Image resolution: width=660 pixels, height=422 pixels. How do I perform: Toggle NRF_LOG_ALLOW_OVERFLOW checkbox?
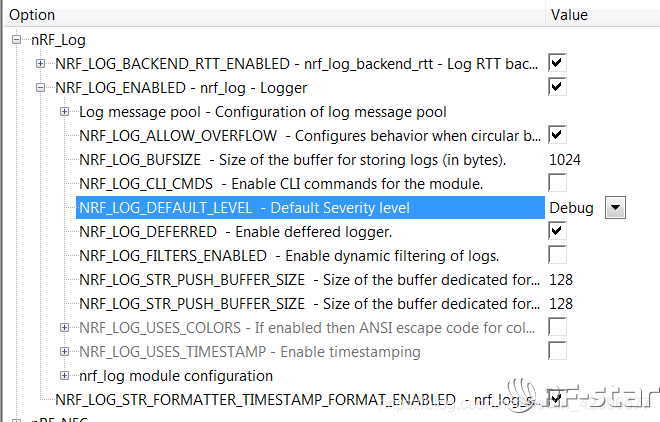[x=557, y=135]
